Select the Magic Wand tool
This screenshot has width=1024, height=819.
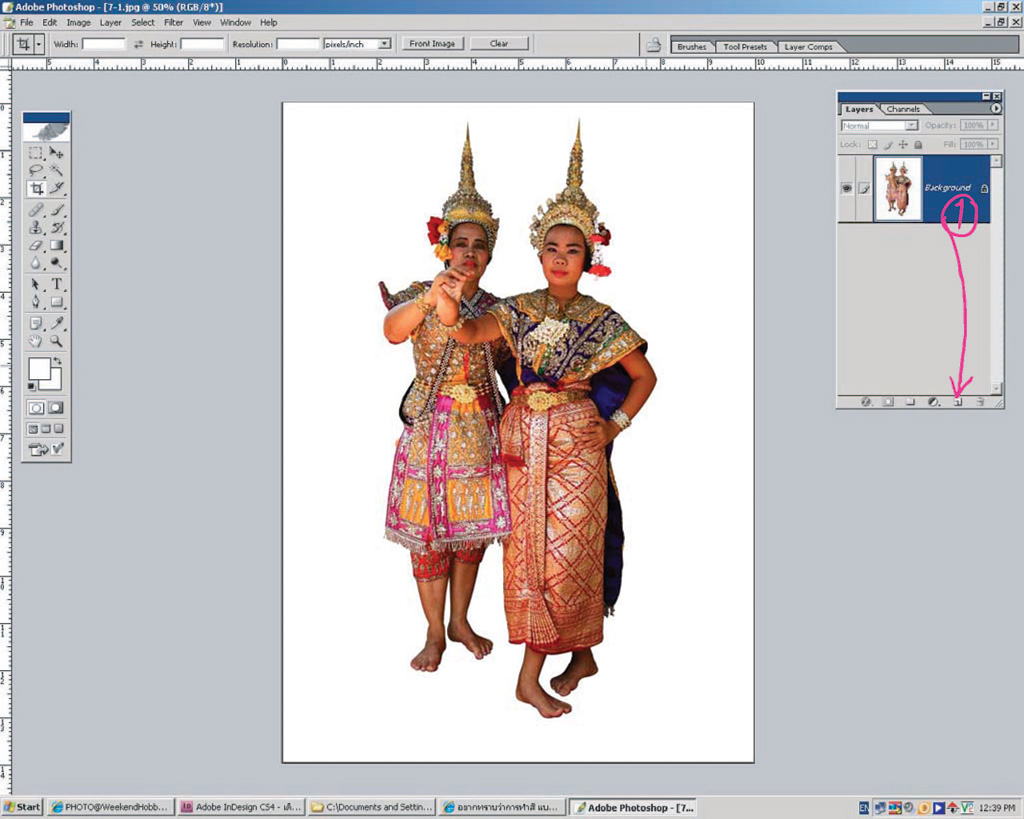(57, 171)
